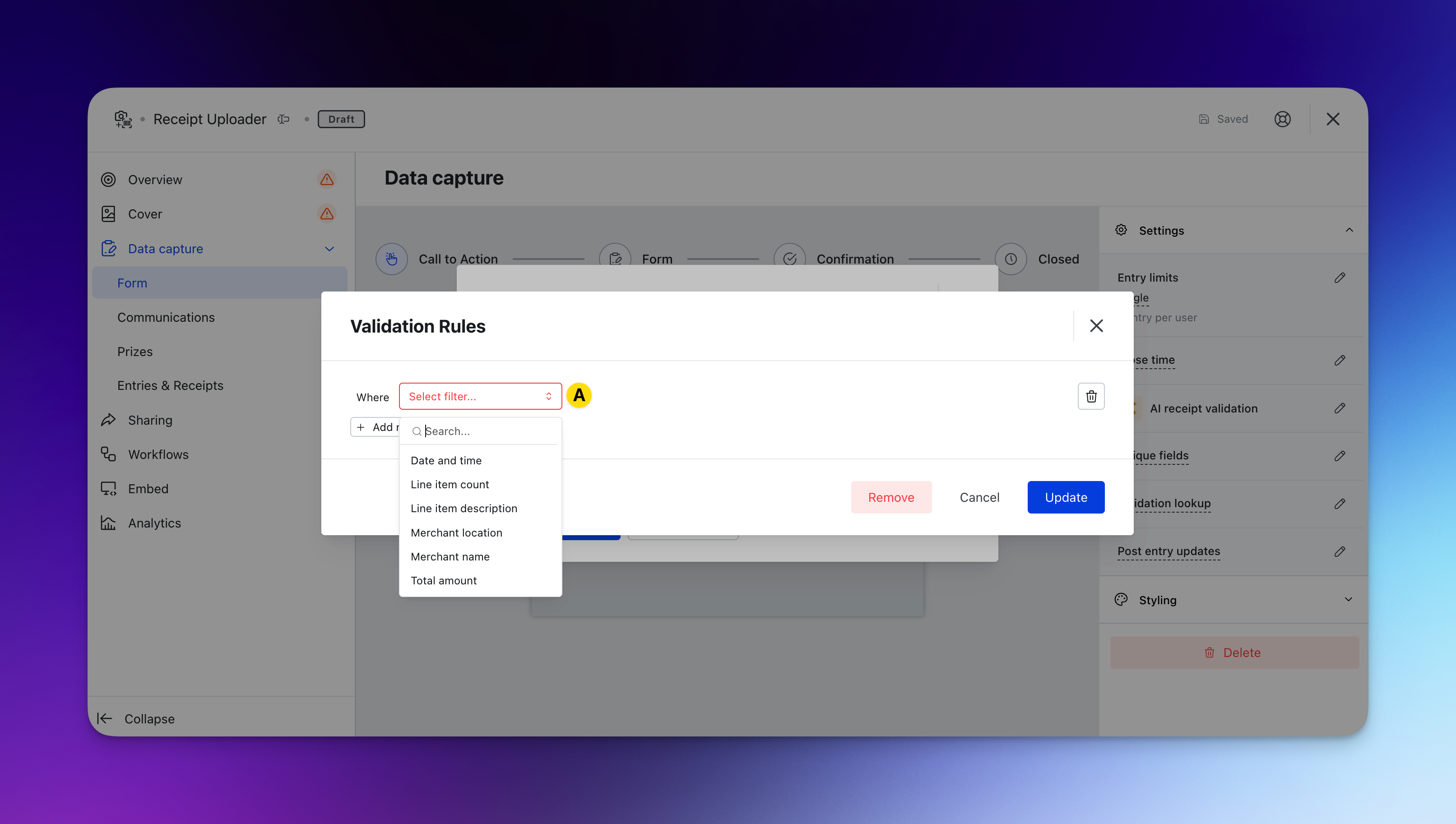This screenshot has height=824, width=1456.
Task: Click the rename icon next to Receipt Uploader
Action: click(283, 119)
